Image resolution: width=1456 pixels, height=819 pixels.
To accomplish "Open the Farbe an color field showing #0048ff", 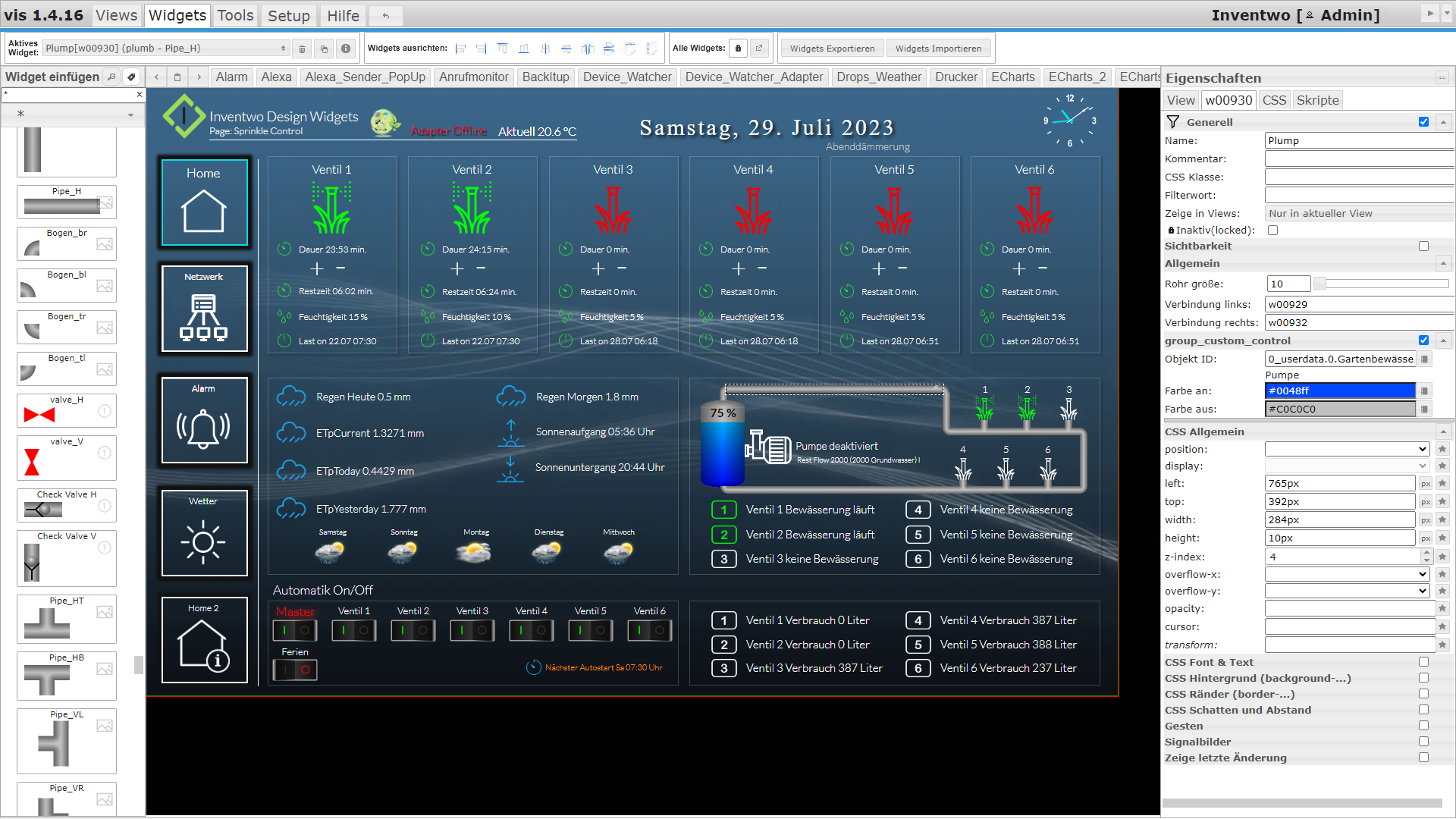I will [x=1339, y=391].
